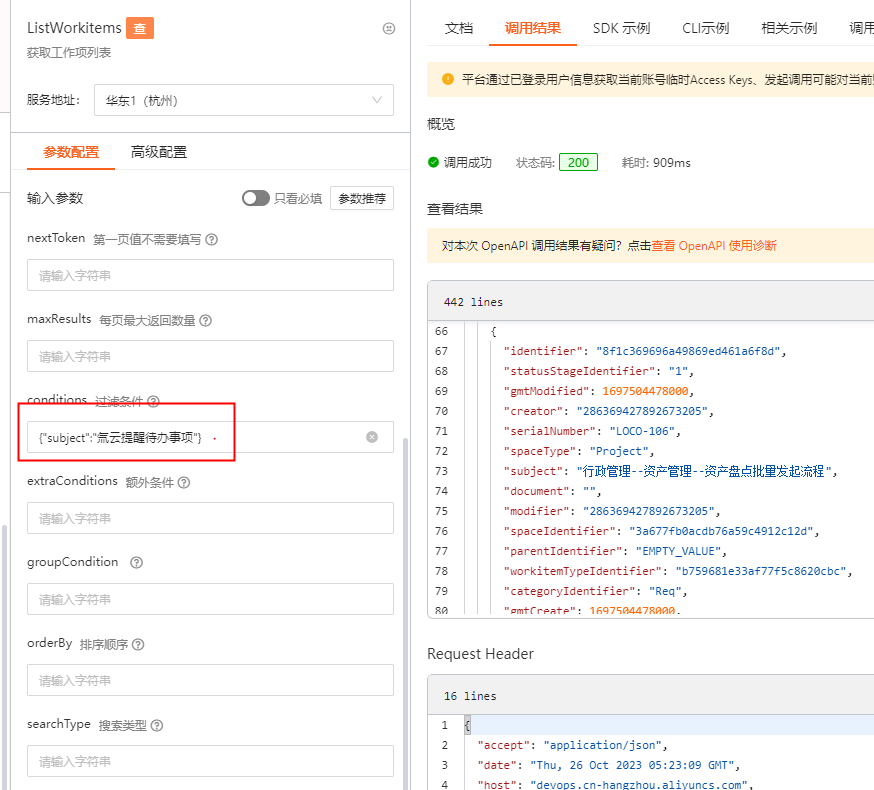Click the 442 lines result header

650,301
